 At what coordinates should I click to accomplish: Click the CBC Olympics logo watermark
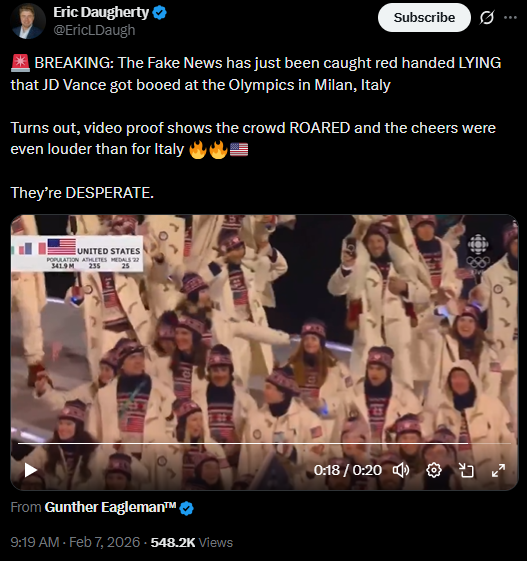tap(478, 254)
